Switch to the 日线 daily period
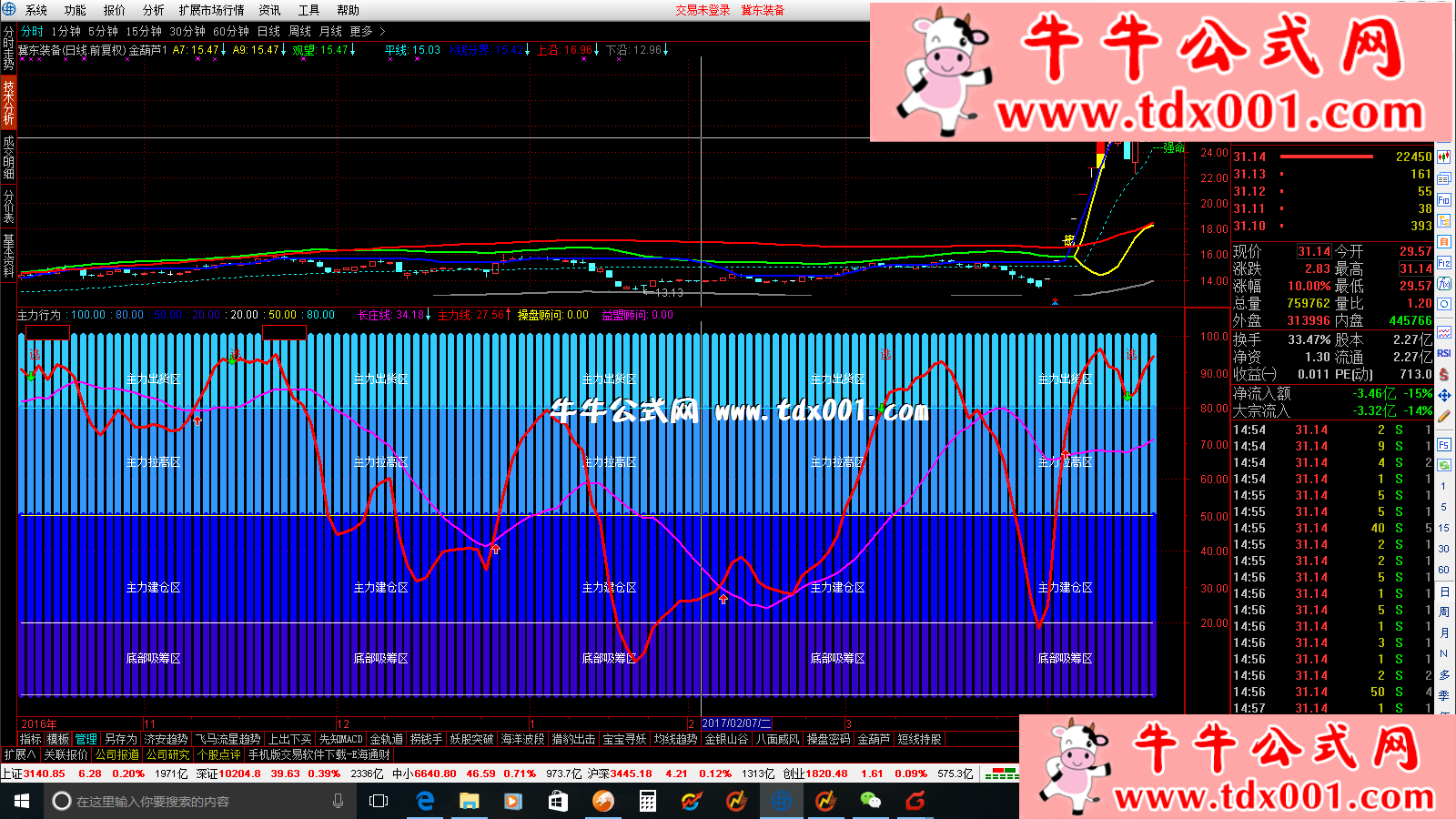This screenshot has width=1456, height=819. point(268,31)
